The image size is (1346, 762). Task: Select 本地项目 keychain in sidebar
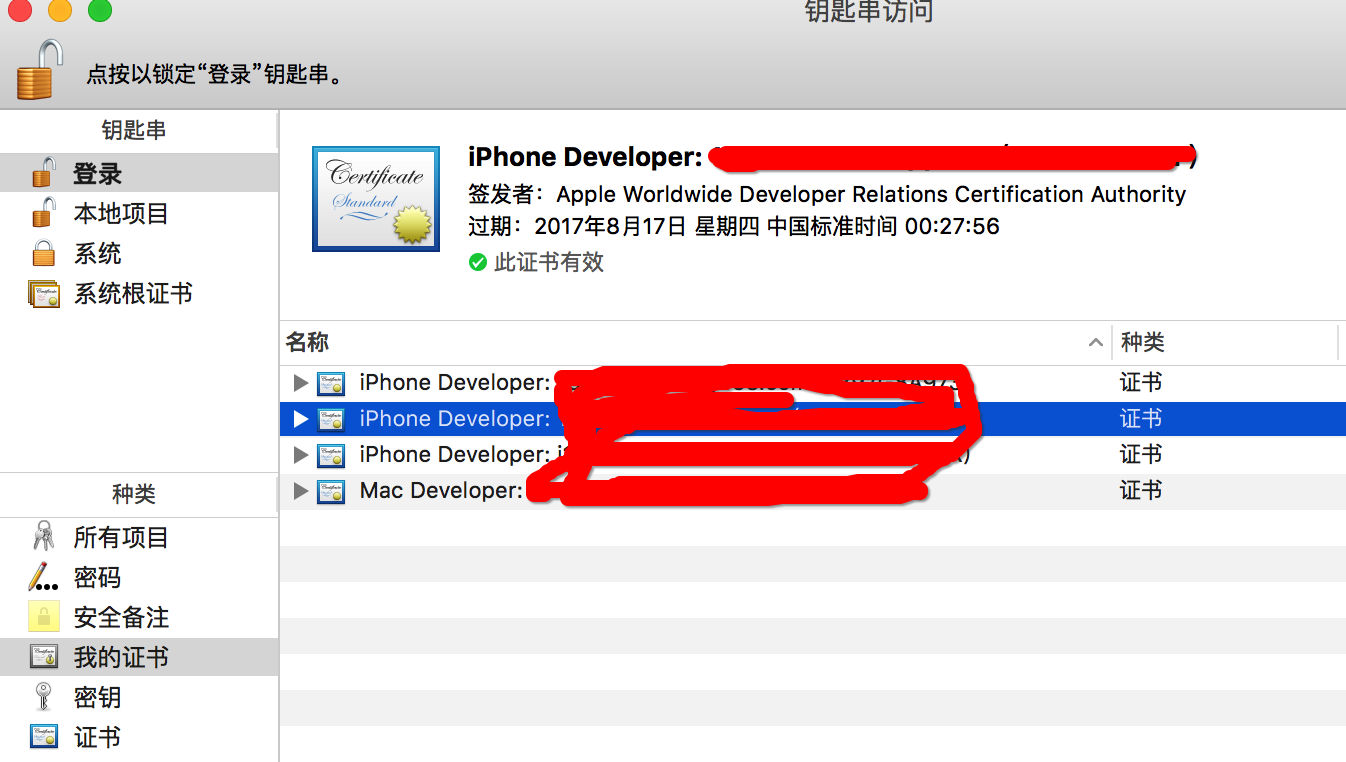tap(120, 214)
